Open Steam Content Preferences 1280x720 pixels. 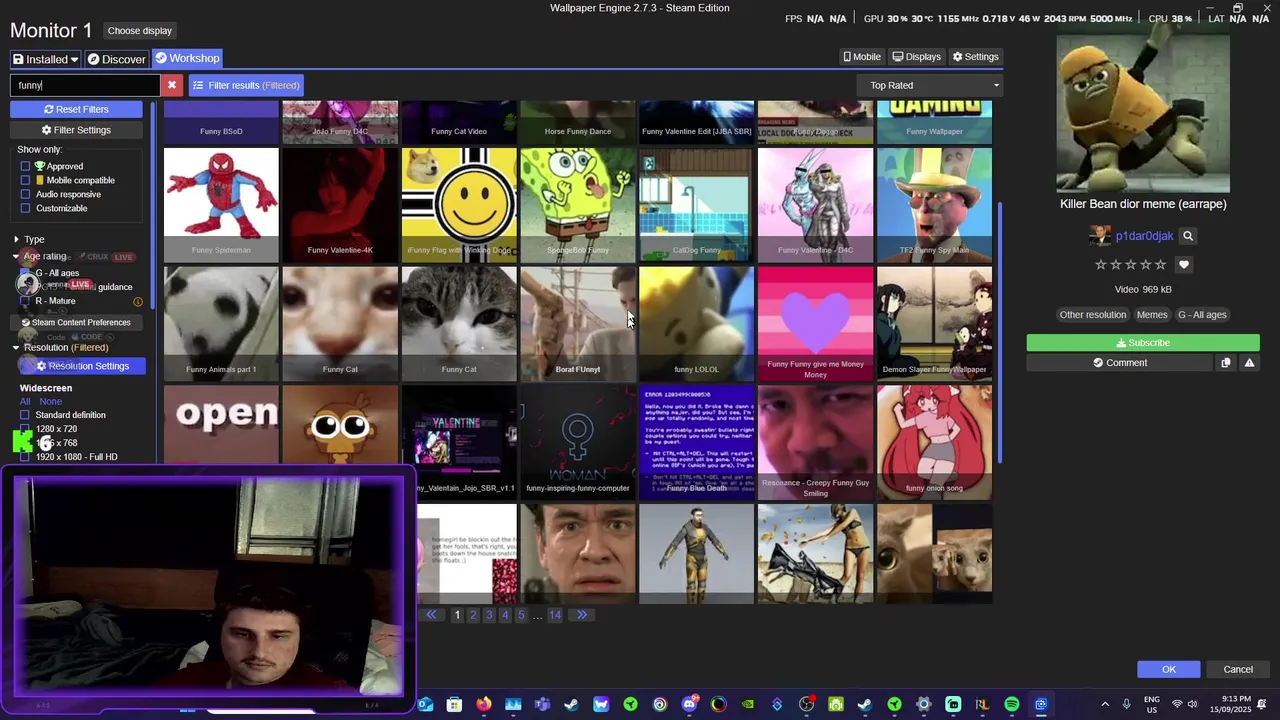(76, 323)
